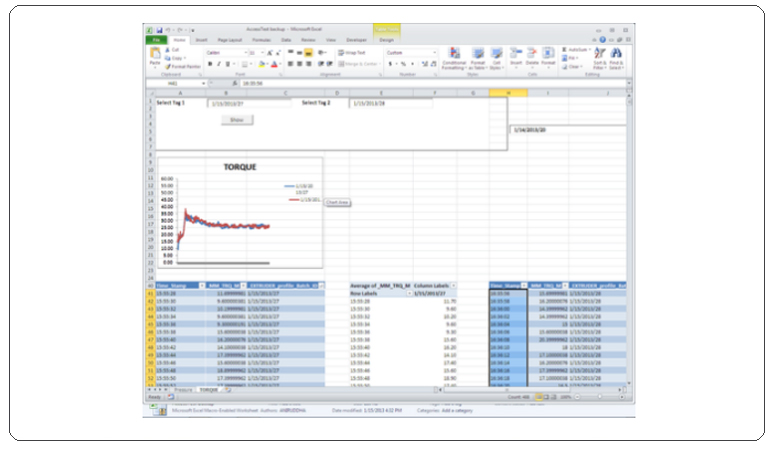
Task: Open the Sort & Filter menu
Action: pos(600,58)
